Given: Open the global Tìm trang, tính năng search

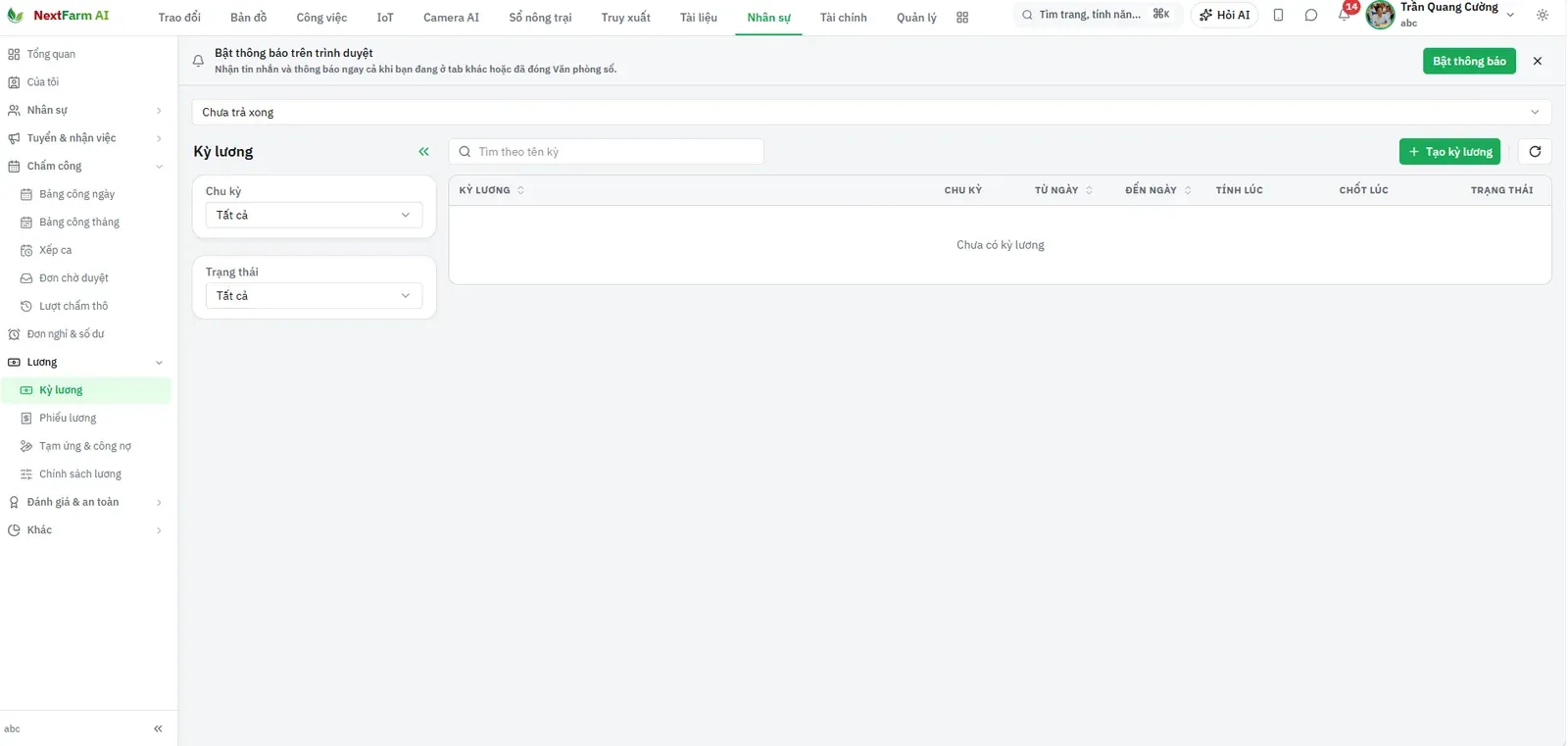Looking at the screenshot, I should [1096, 15].
